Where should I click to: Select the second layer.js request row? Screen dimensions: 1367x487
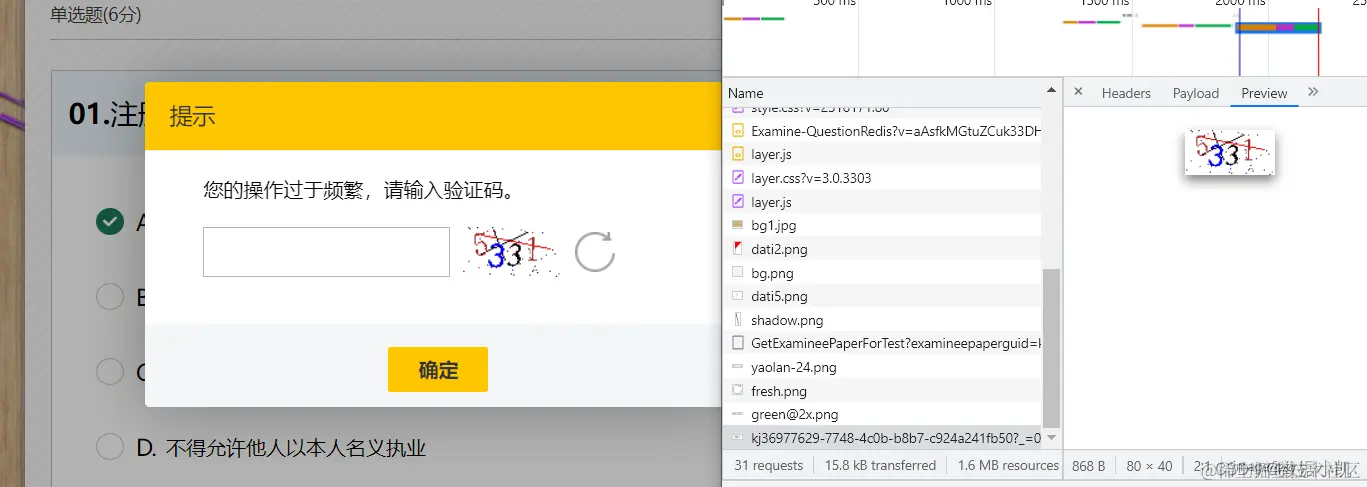[884, 202]
